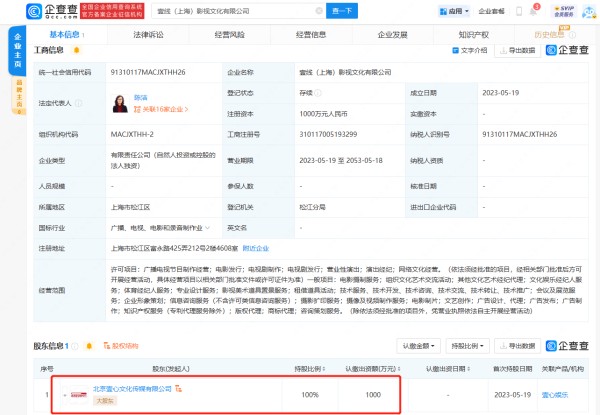Open the user avatar in top right
This screenshot has height=415, width=600.
tap(589, 11)
